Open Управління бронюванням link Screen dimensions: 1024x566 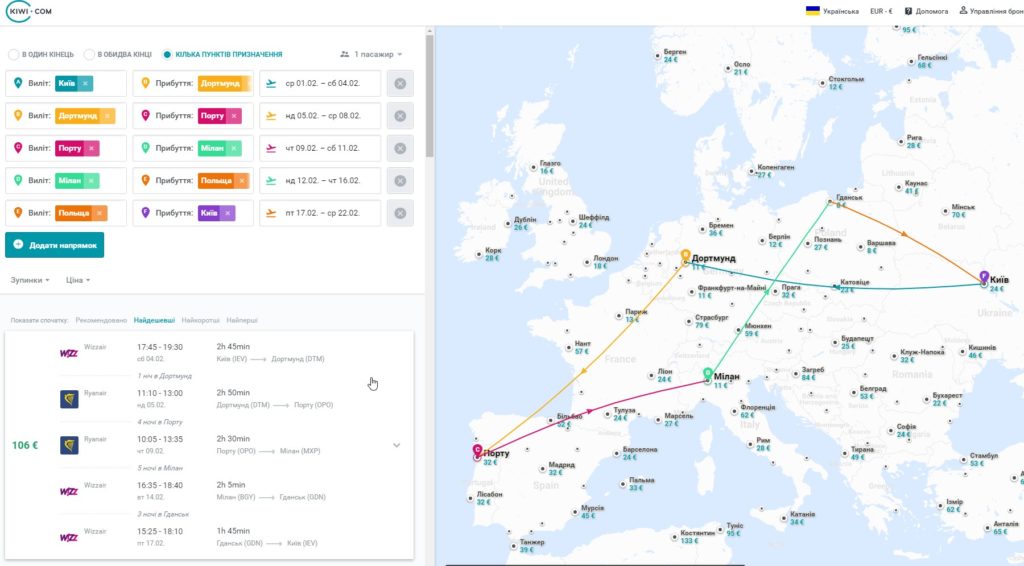tap(991, 11)
